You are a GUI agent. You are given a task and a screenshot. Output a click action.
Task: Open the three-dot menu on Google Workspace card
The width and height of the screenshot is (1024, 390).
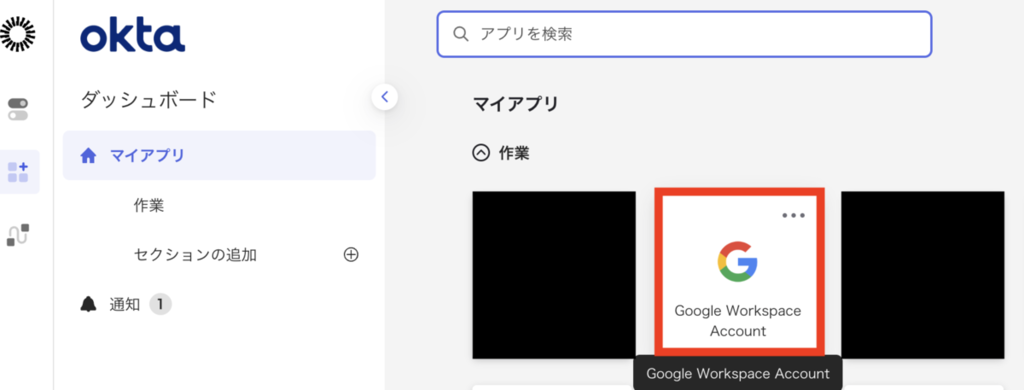click(793, 216)
